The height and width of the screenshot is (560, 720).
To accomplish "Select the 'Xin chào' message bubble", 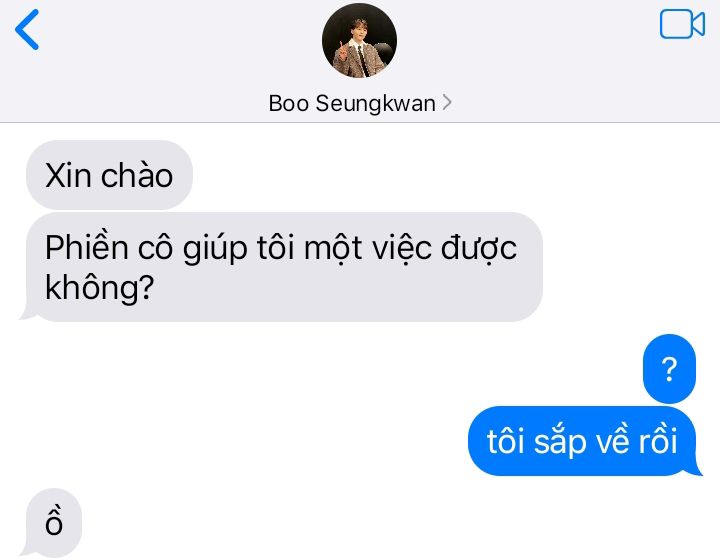I will tap(109, 175).
